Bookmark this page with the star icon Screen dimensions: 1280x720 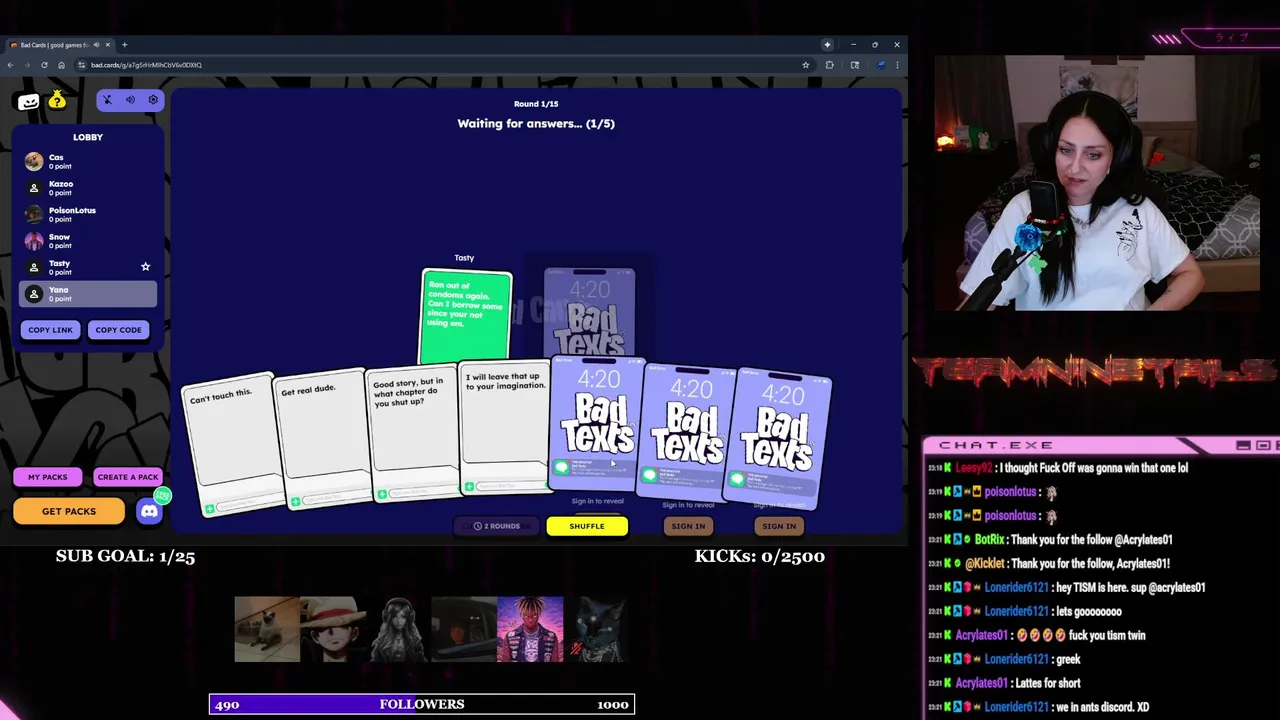click(x=805, y=65)
